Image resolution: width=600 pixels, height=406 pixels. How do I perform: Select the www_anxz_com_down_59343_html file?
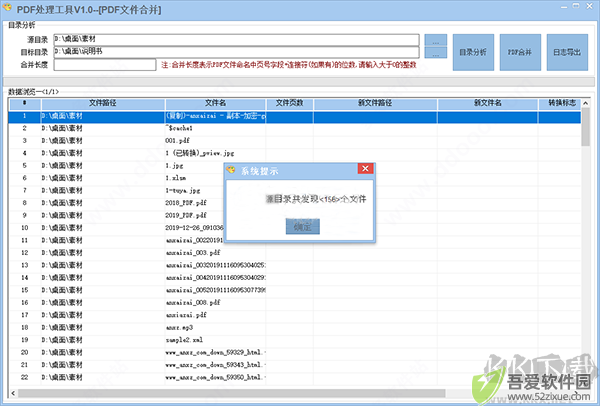point(295,365)
